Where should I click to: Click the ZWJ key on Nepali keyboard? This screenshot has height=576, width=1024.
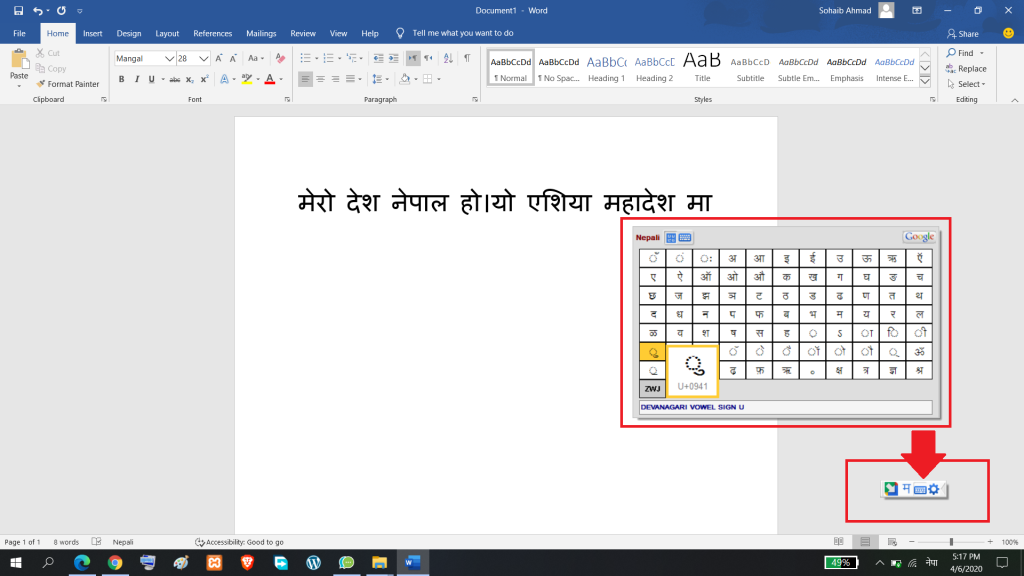[652, 389]
